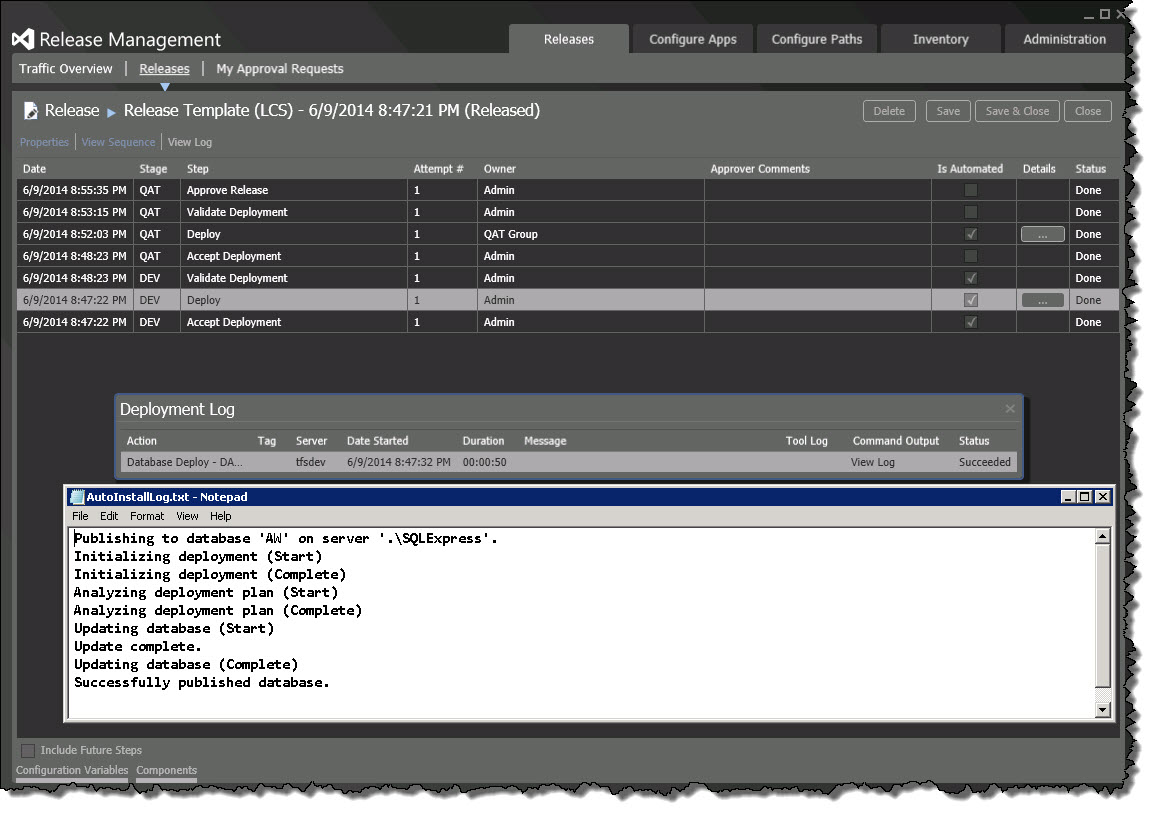Enable the Include Future Steps checkbox
Viewport: 1155px width, 813px height.
coord(28,750)
